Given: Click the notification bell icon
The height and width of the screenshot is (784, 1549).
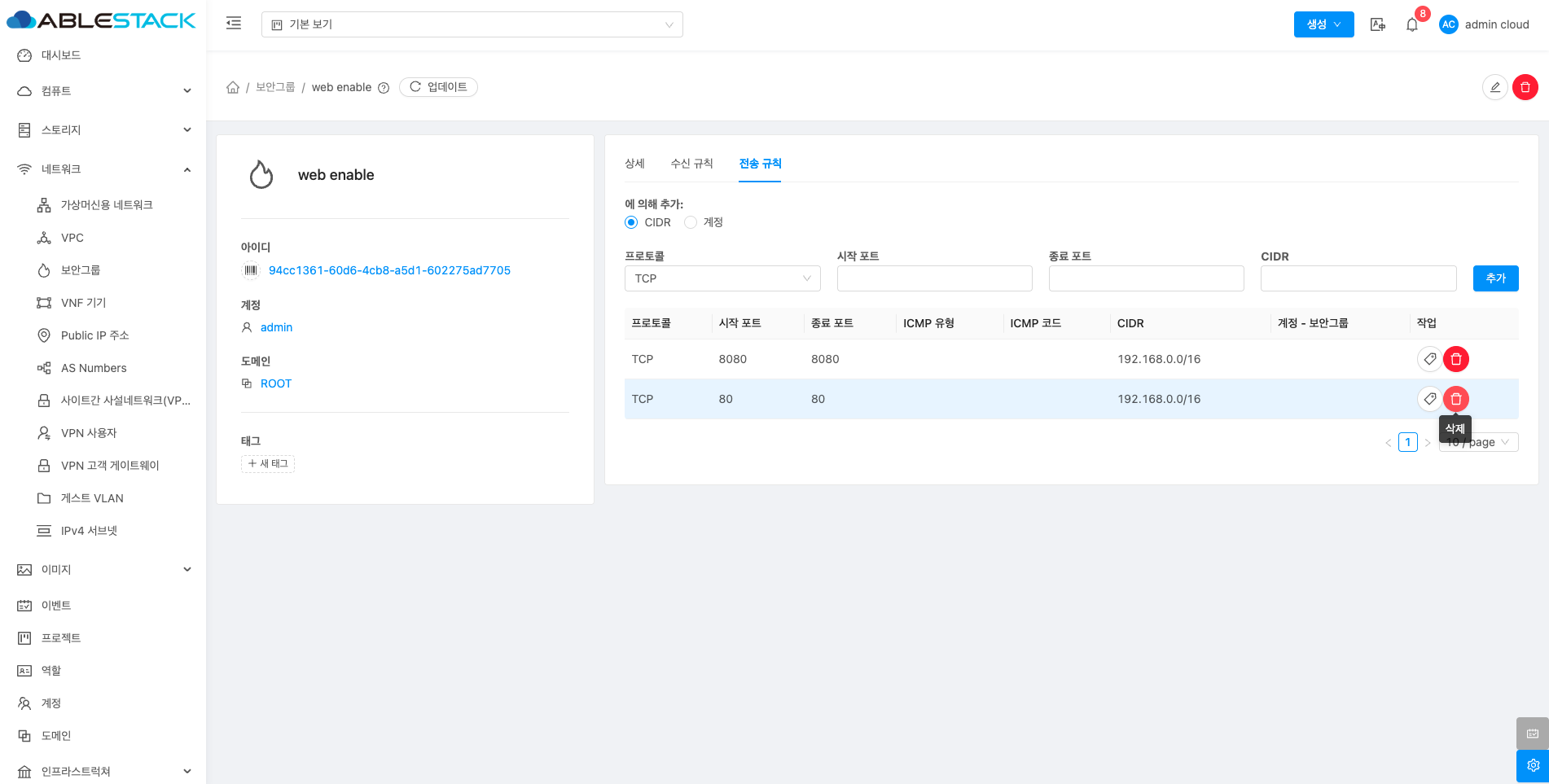Looking at the screenshot, I should pos(1412,24).
